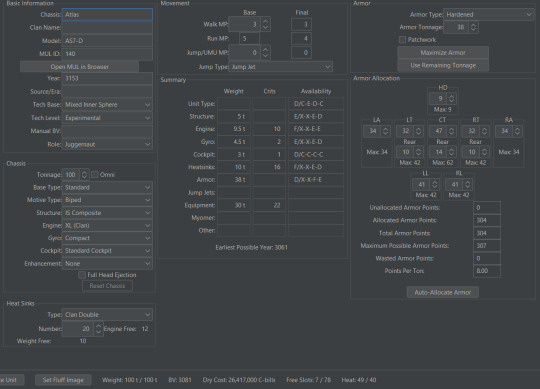This screenshot has width=540, height=389.
Task: Click the Heat 49 / 40 status text
Action: click(x=359, y=380)
